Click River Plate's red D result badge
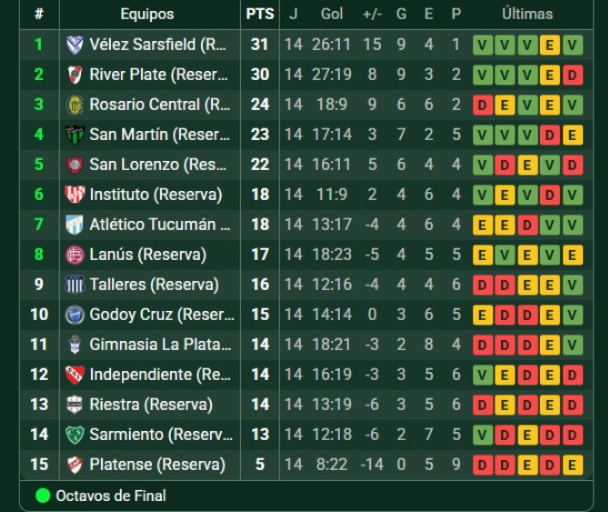Image resolution: width=608 pixels, height=512 pixels. [x=572, y=75]
